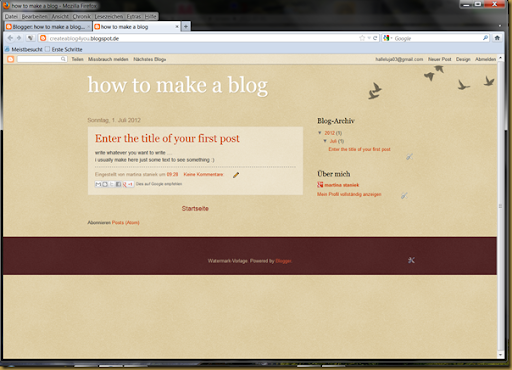Open a new tab with the plus button
This screenshot has width=512, height=370.
coord(186,27)
